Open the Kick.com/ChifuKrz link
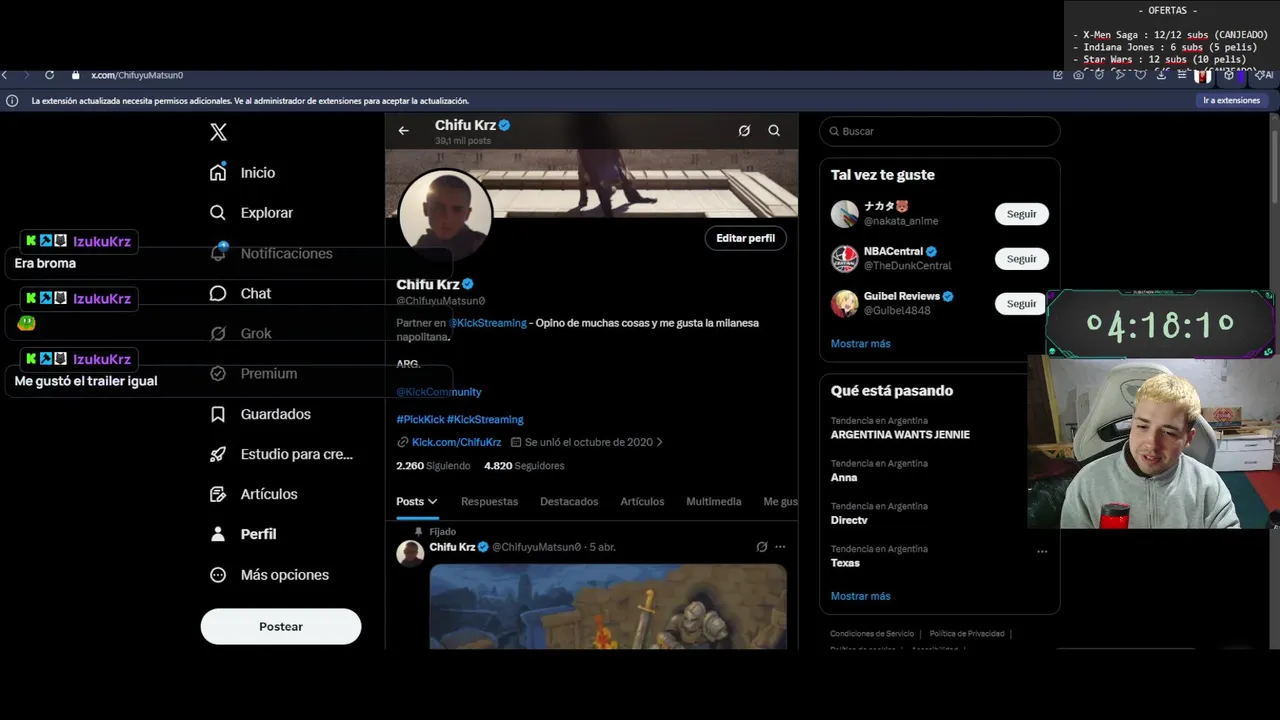This screenshot has width=1280, height=720. (x=456, y=442)
